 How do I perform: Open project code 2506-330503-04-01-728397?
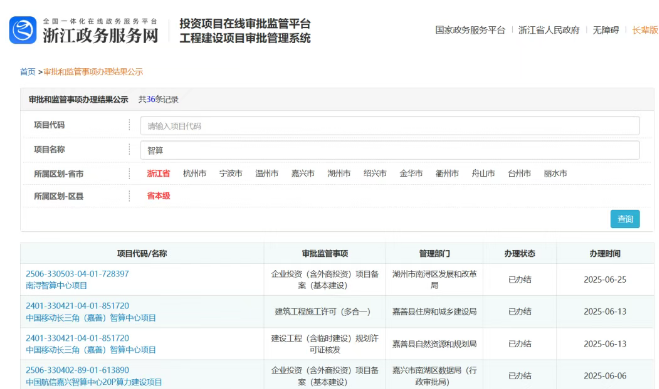[x=77, y=274]
